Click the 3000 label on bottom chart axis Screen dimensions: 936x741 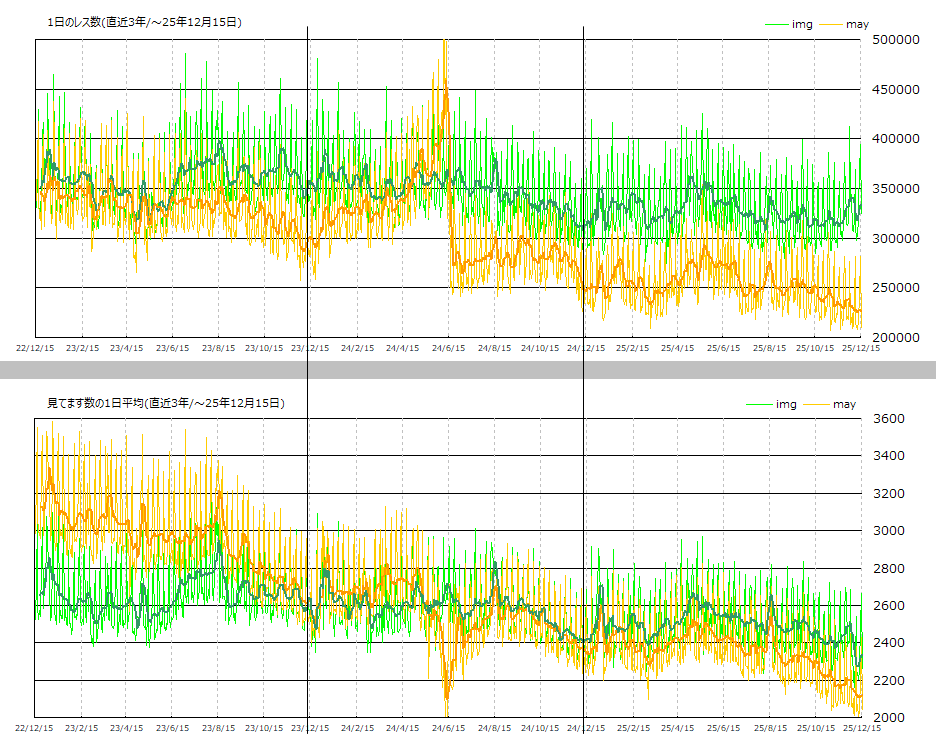click(890, 531)
